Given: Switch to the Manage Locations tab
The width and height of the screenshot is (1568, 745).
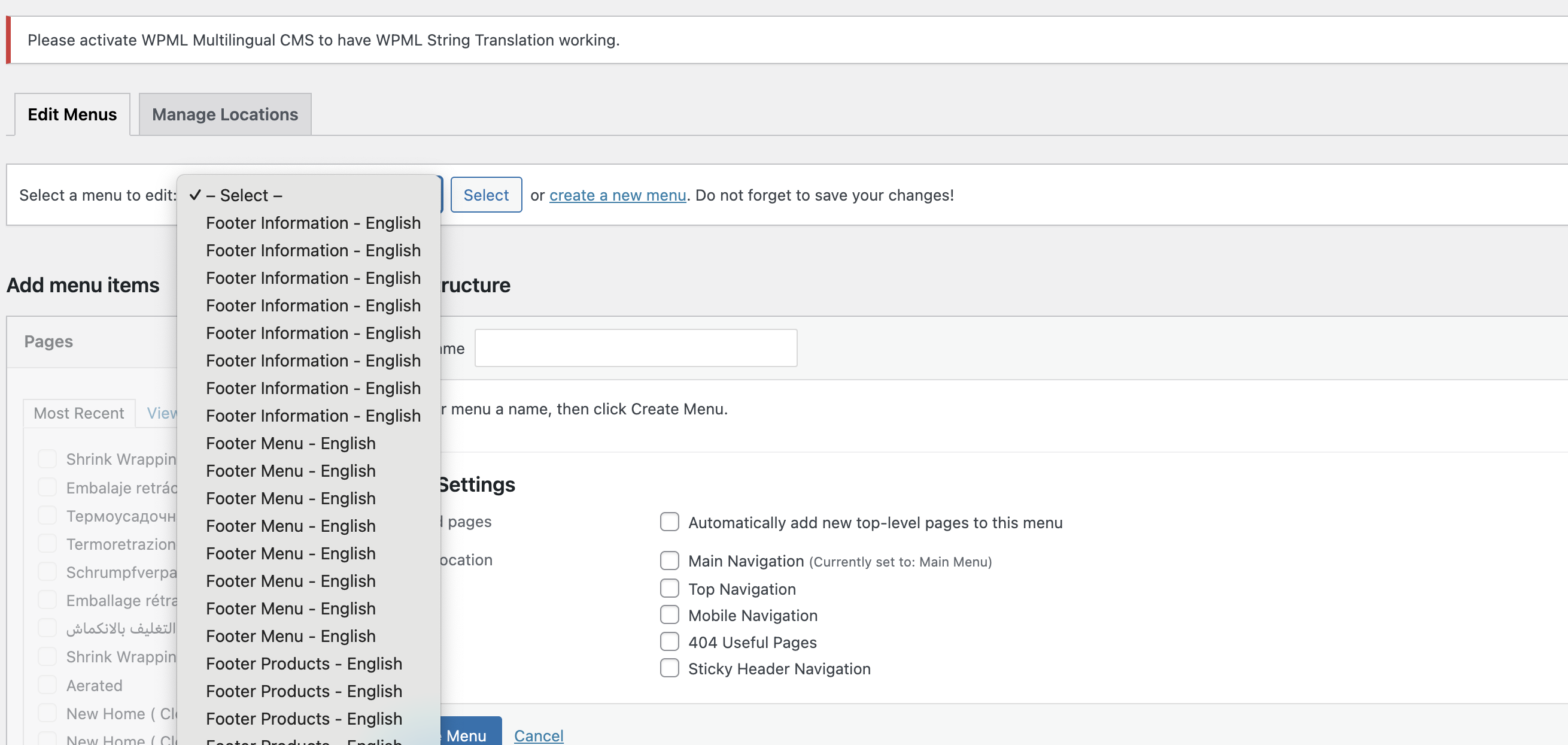Looking at the screenshot, I should click(x=224, y=114).
